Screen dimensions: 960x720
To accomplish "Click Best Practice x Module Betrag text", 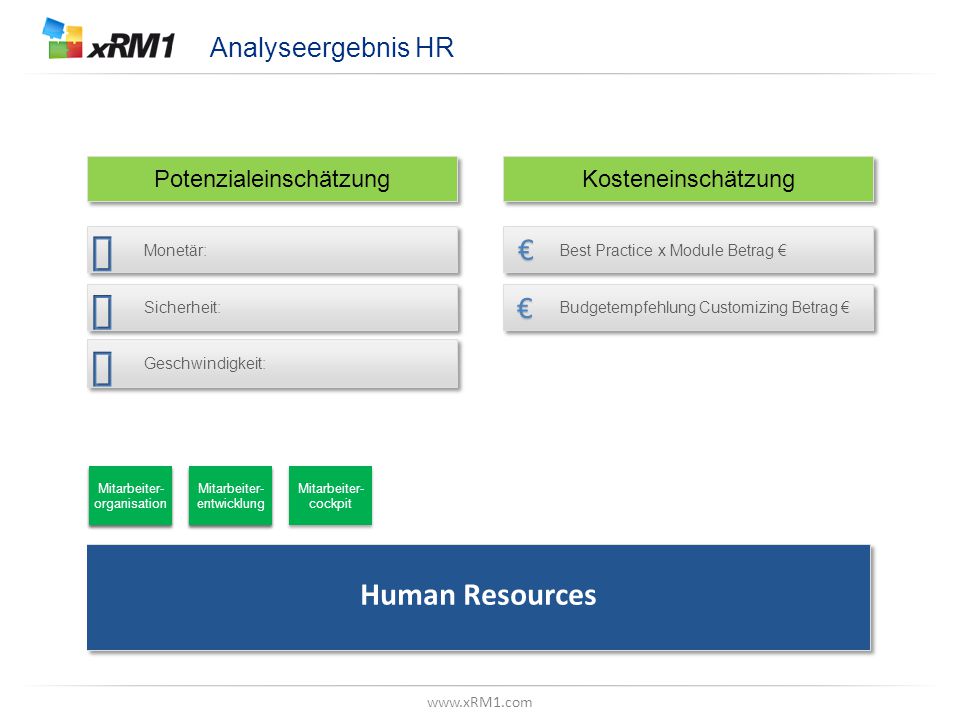I will pyautogui.click(x=673, y=250).
